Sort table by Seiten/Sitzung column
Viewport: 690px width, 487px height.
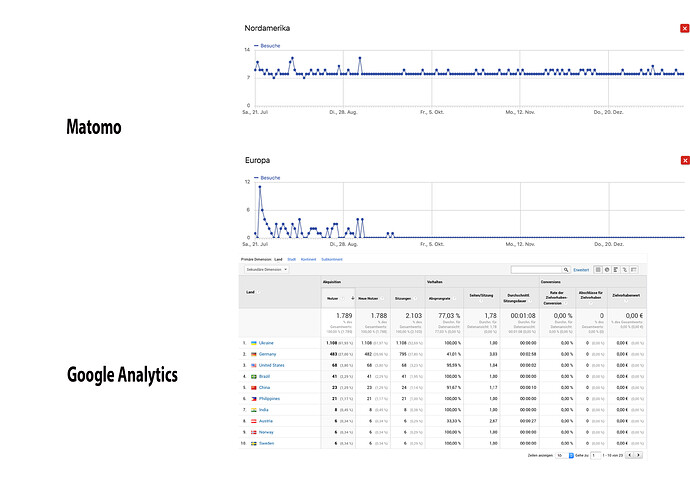click(x=481, y=295)
